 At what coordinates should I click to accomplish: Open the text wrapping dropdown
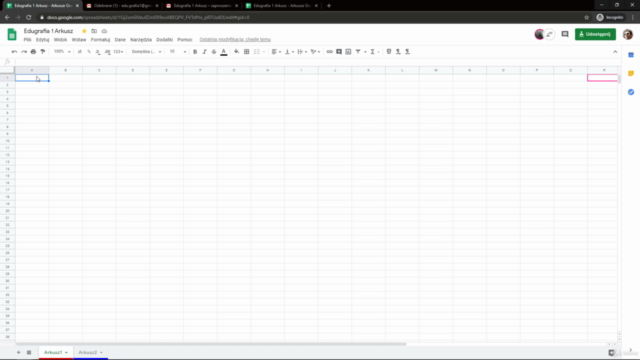click(x=302, y=52)
